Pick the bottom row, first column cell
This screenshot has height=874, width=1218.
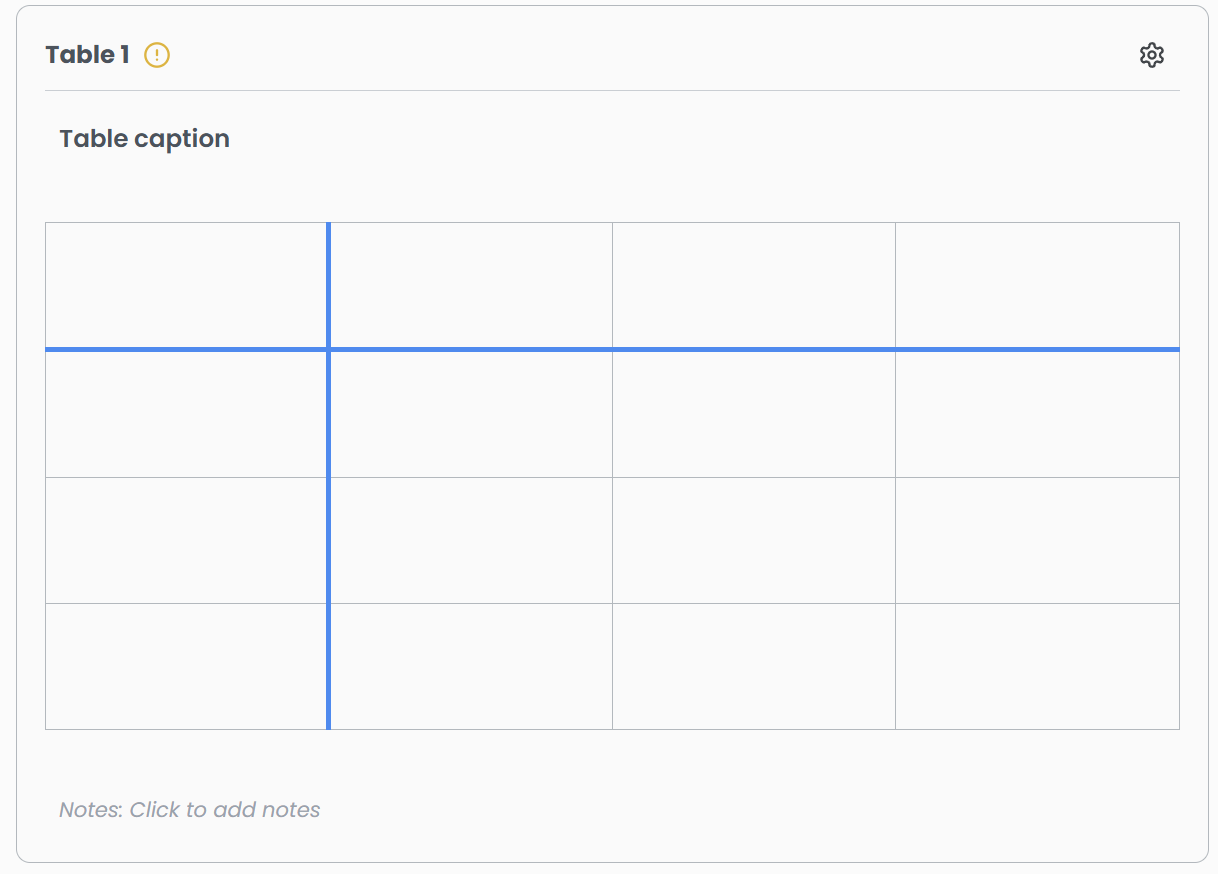[x=186, y=666]
